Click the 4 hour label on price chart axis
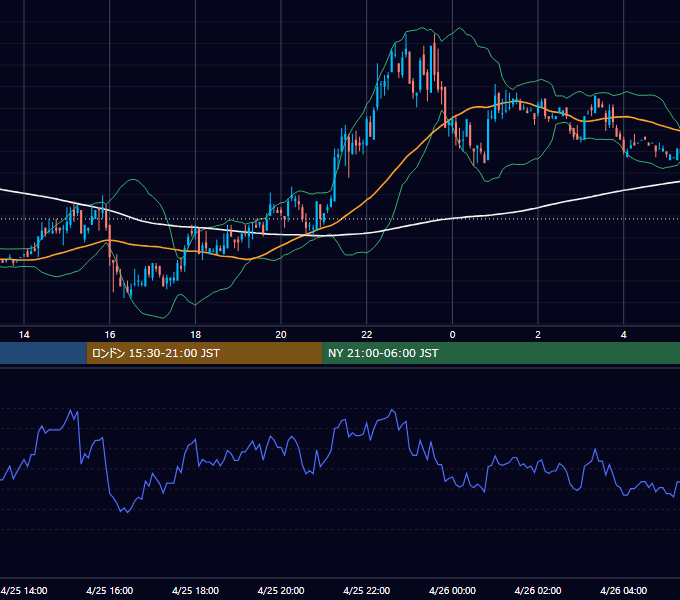 624,335
